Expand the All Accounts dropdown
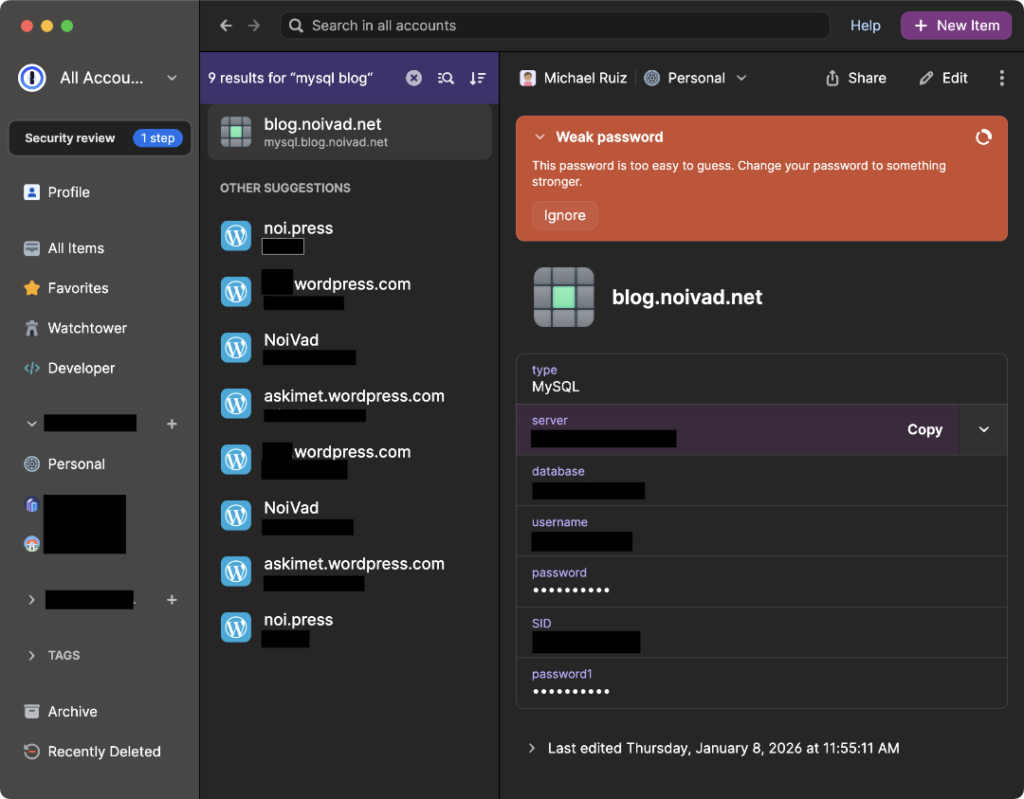This screenshot has width=1024, height=799. (x=172, y=78)
